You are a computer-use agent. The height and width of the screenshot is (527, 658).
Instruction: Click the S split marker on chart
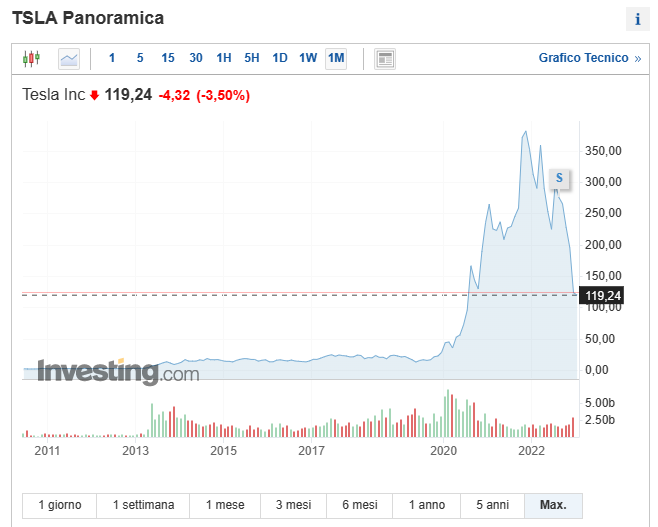[559, 178]
